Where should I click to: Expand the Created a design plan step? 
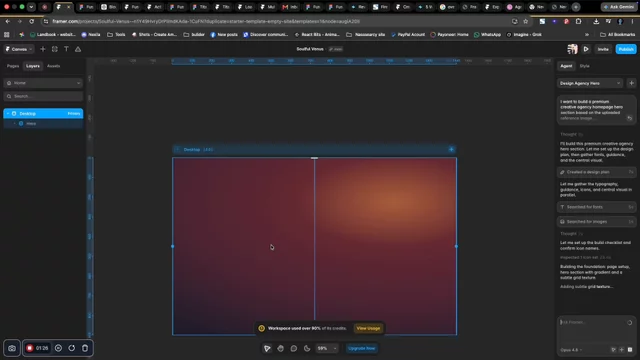pyautogui.click(x=596, y=172)
